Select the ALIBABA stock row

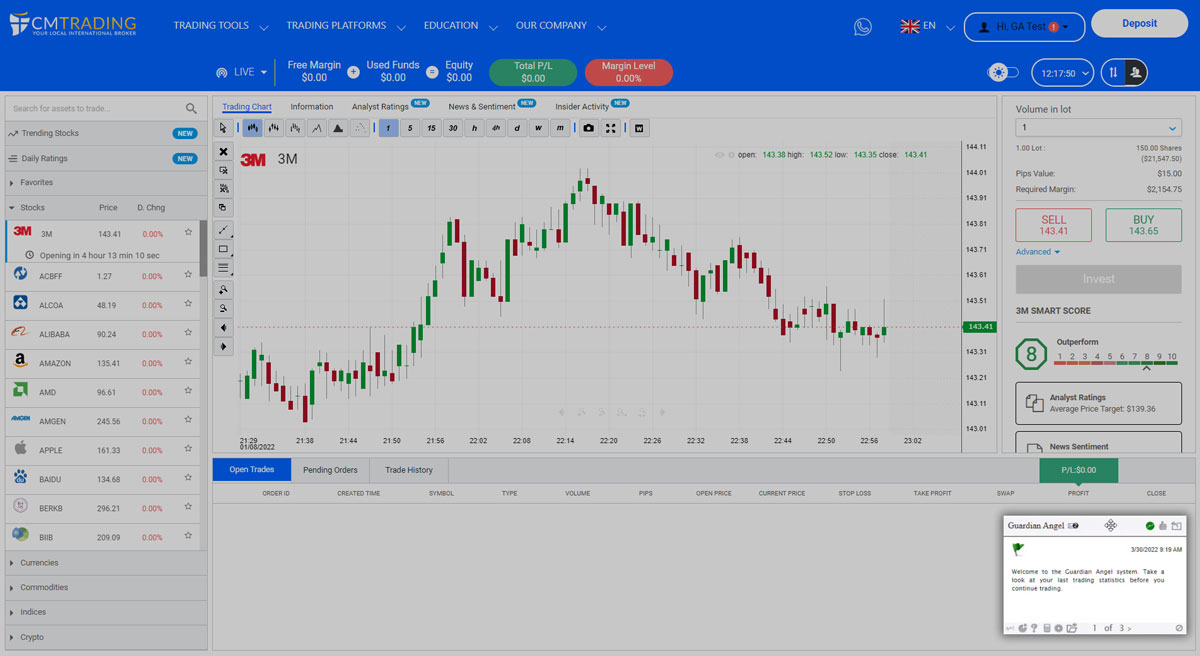click(x=102, y=334)
